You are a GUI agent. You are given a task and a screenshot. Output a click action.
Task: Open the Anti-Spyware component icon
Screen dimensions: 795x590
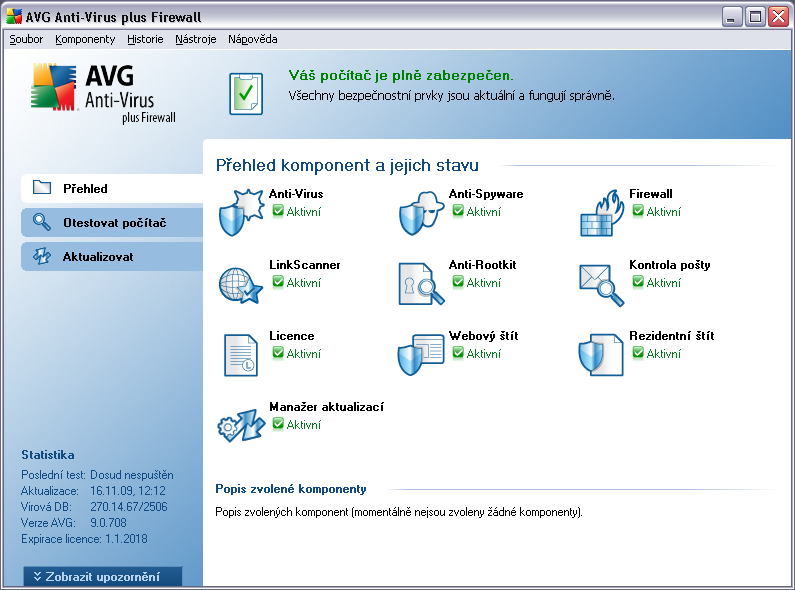tap(421, 213)
